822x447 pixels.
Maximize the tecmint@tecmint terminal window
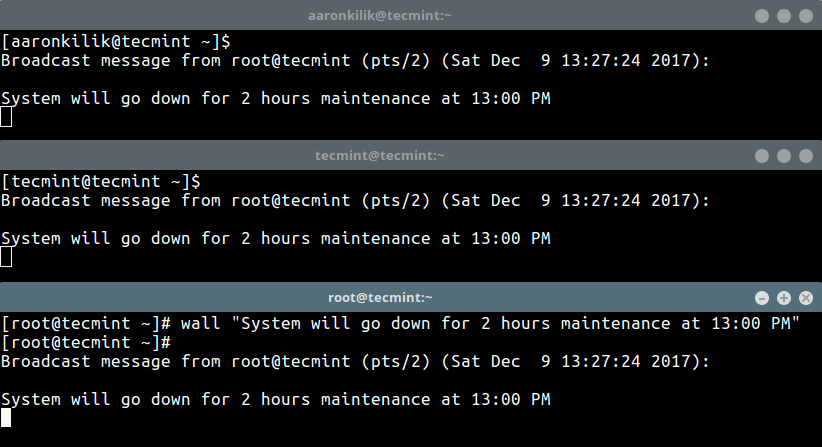tap(783, 156)
